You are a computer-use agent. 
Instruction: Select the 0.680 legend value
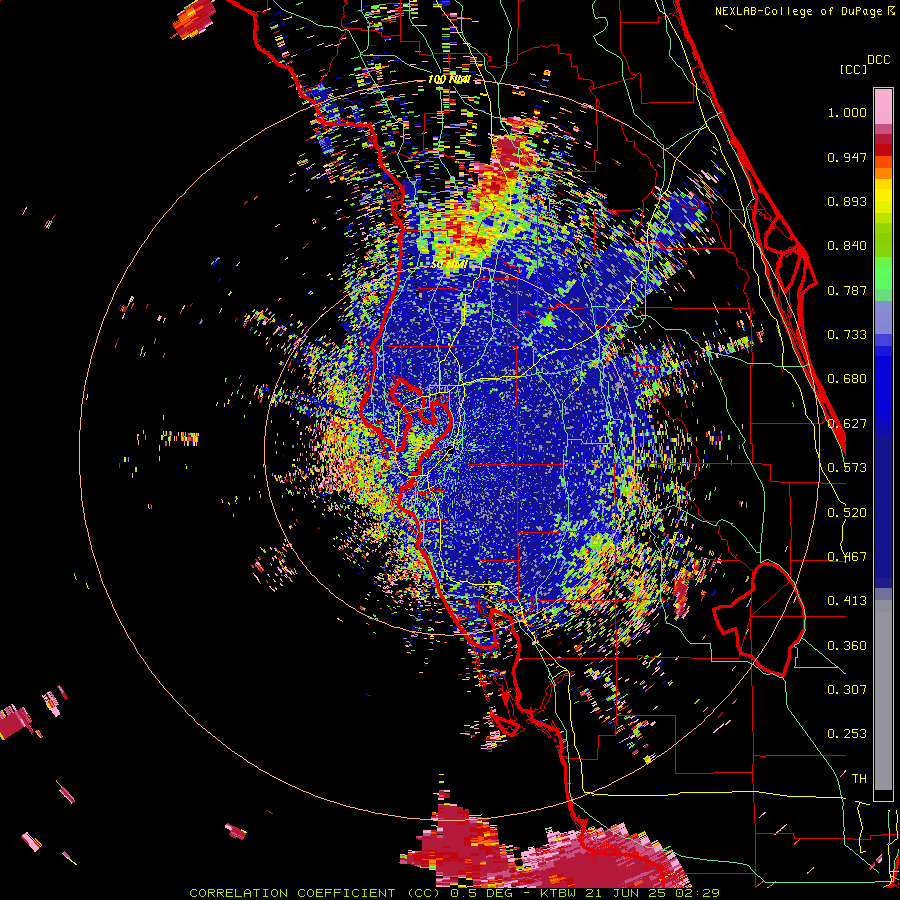point(847,379)
